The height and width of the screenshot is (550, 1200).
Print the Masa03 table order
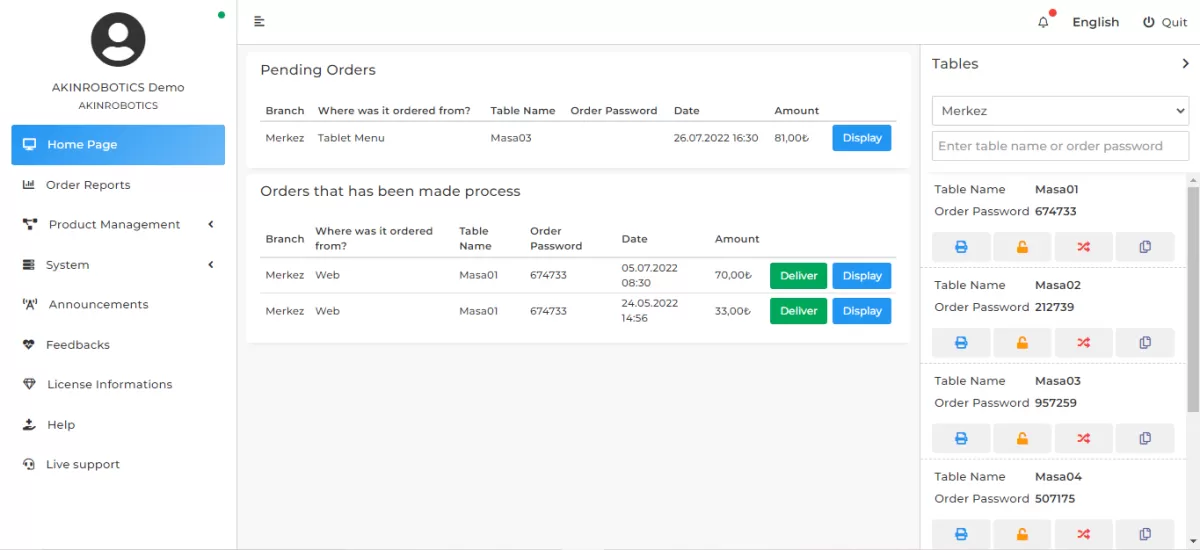[x=961, y=438]
